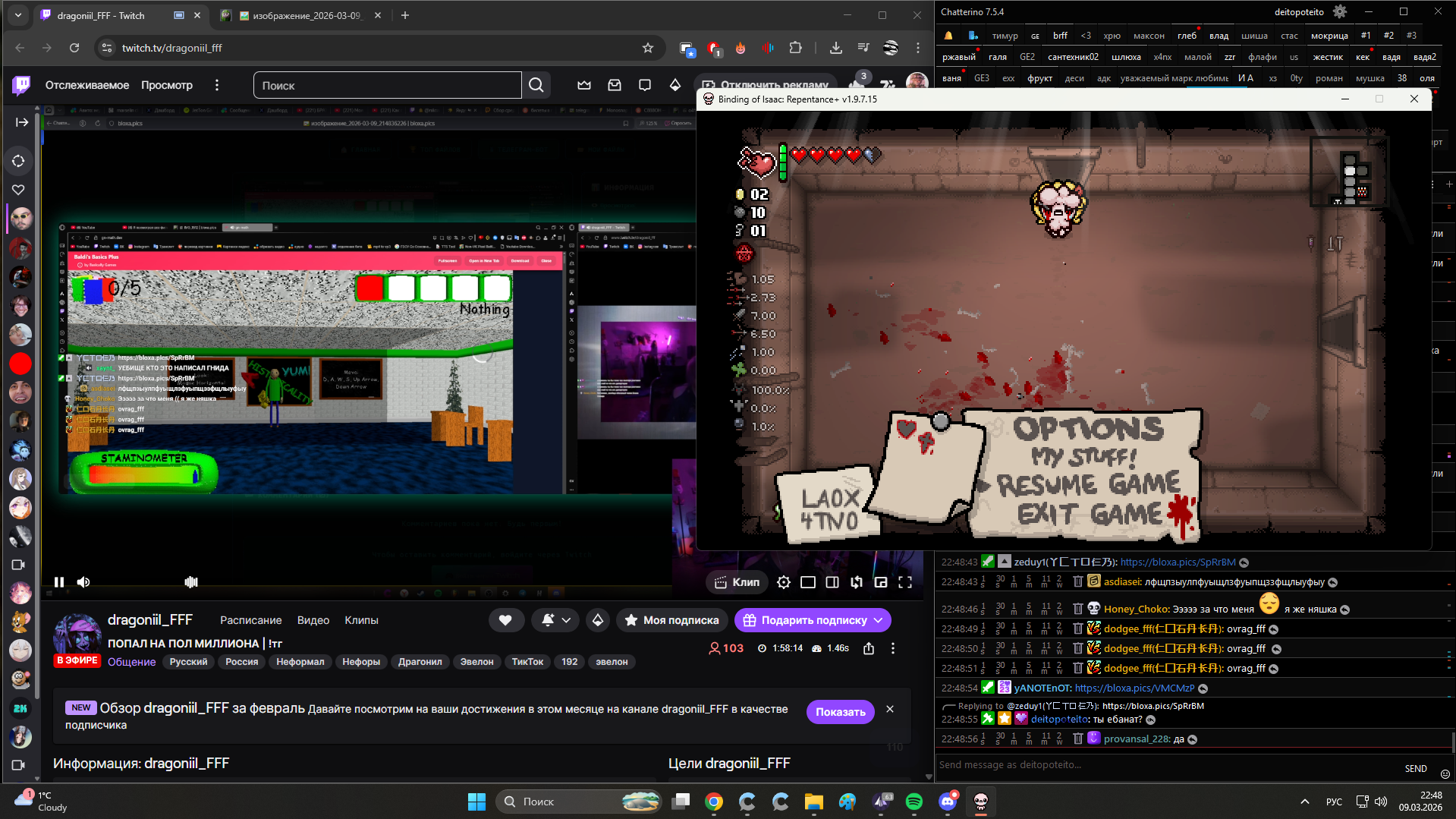Open Spotify from the taskbar
The image size is (1456, 819).
(914, 802)
